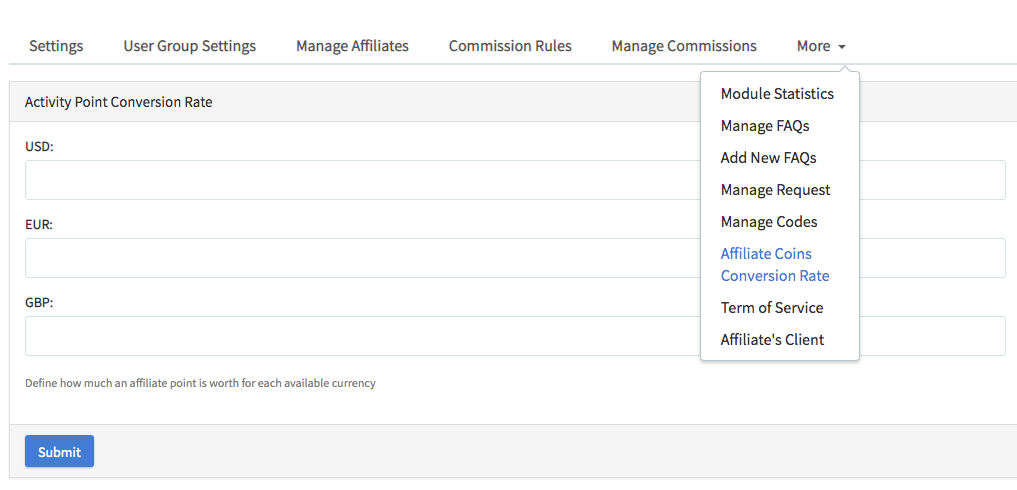Click the USD: field label
This screenshot has height=490, width=1017.
click(39, 147)
